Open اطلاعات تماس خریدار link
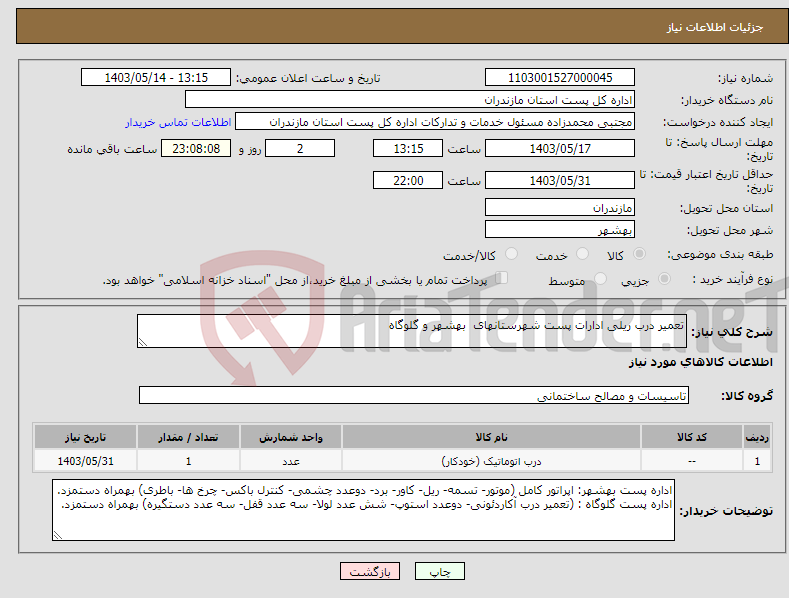This screenshot has height=598, width=789. pos(178,122)
